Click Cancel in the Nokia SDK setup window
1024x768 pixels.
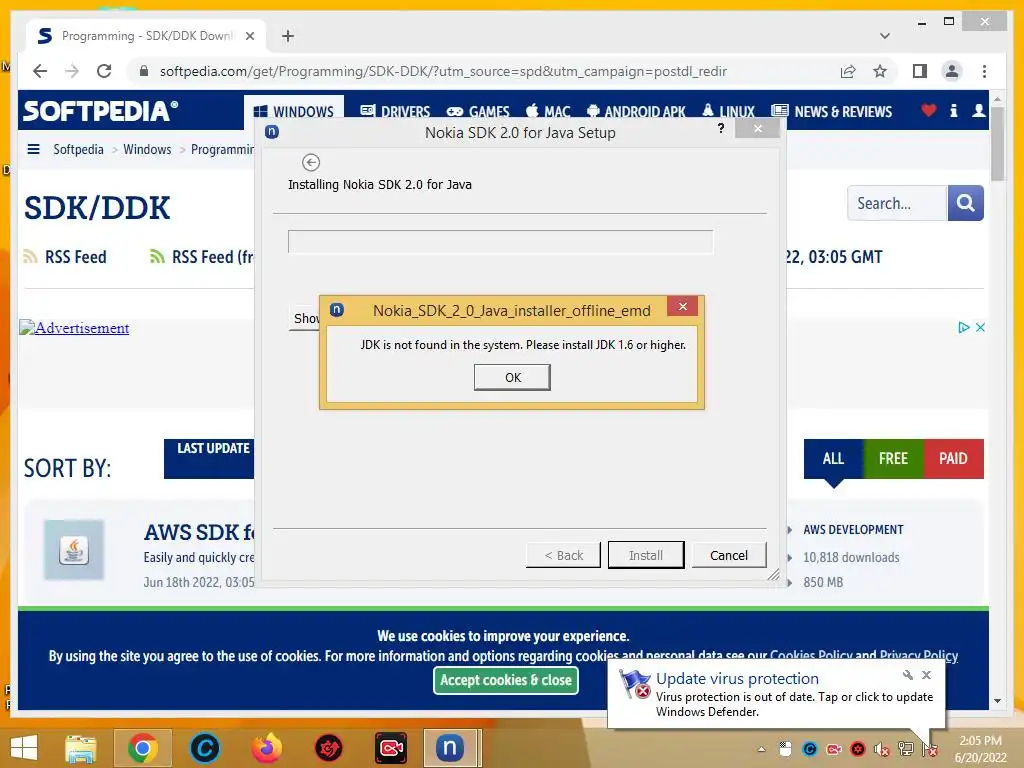click(729, 555)
